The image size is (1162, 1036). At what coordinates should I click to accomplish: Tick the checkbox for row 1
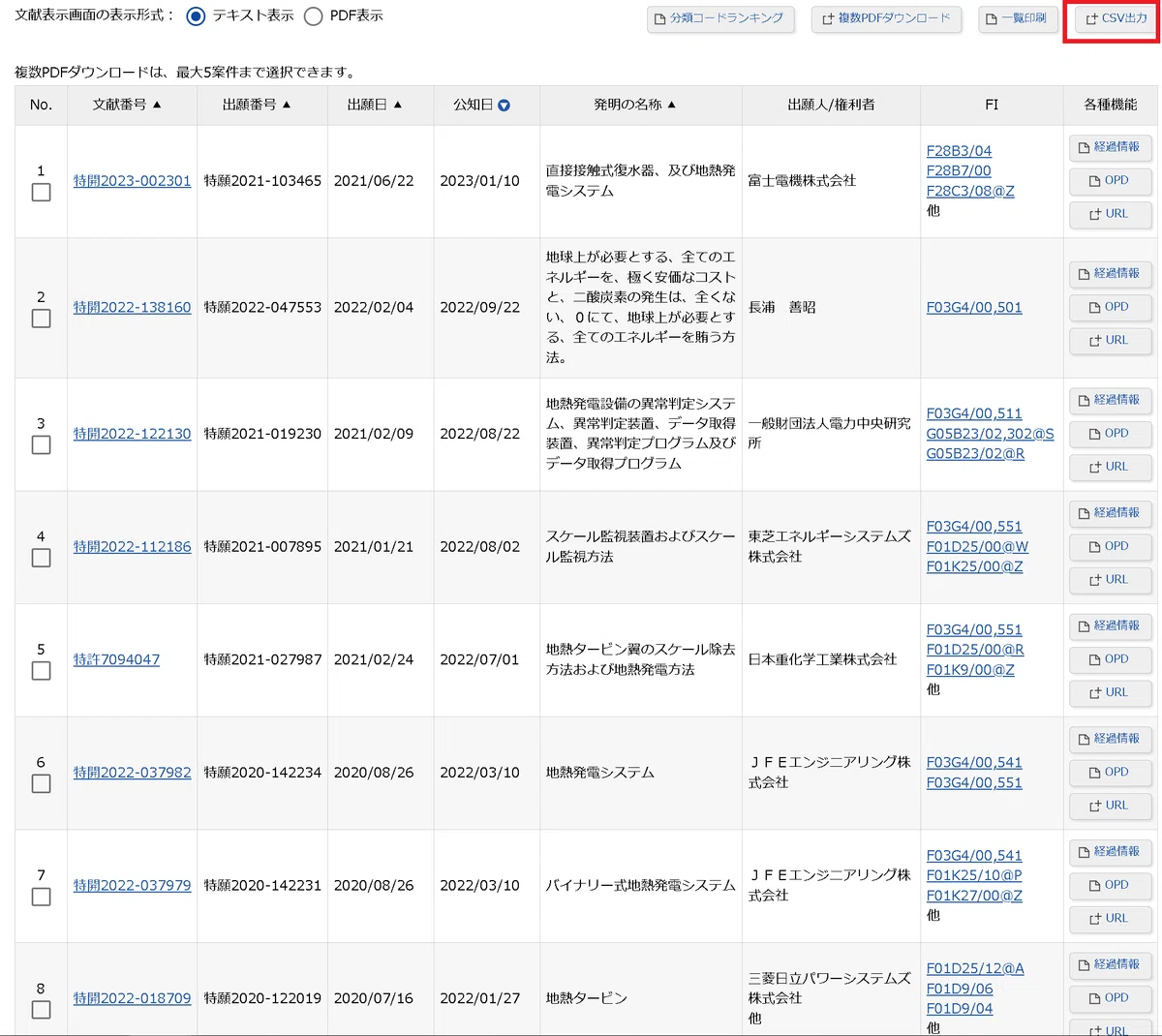tap(41, 192)
